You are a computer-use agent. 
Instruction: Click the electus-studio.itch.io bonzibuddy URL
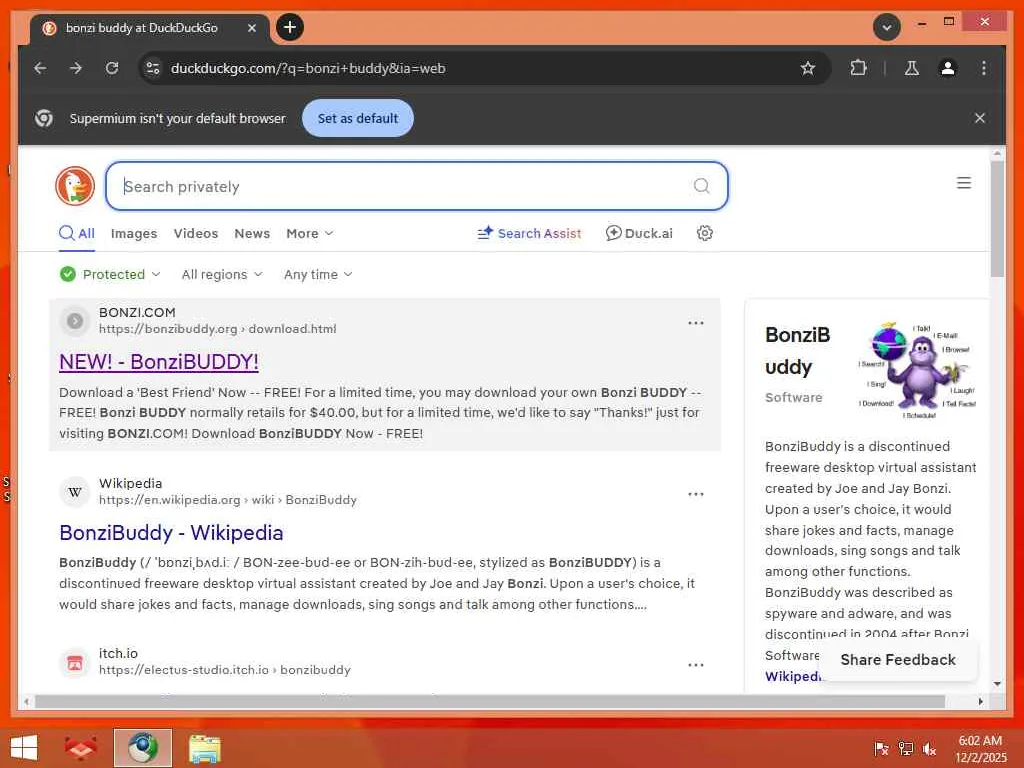pyautogui.click(x=225, y=670)
